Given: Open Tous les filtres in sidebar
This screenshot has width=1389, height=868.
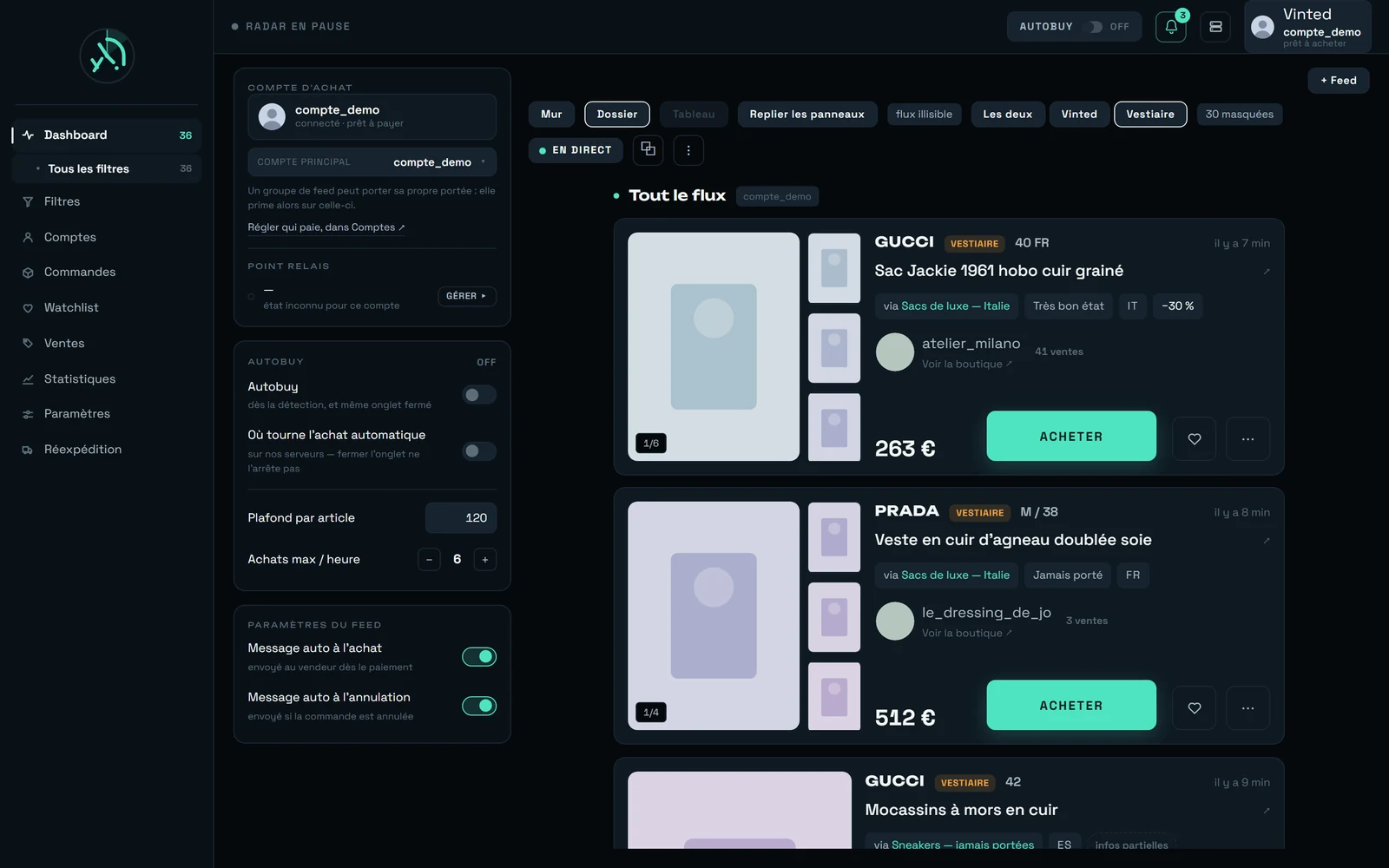Looking at the screenshot, I should 107,168.
